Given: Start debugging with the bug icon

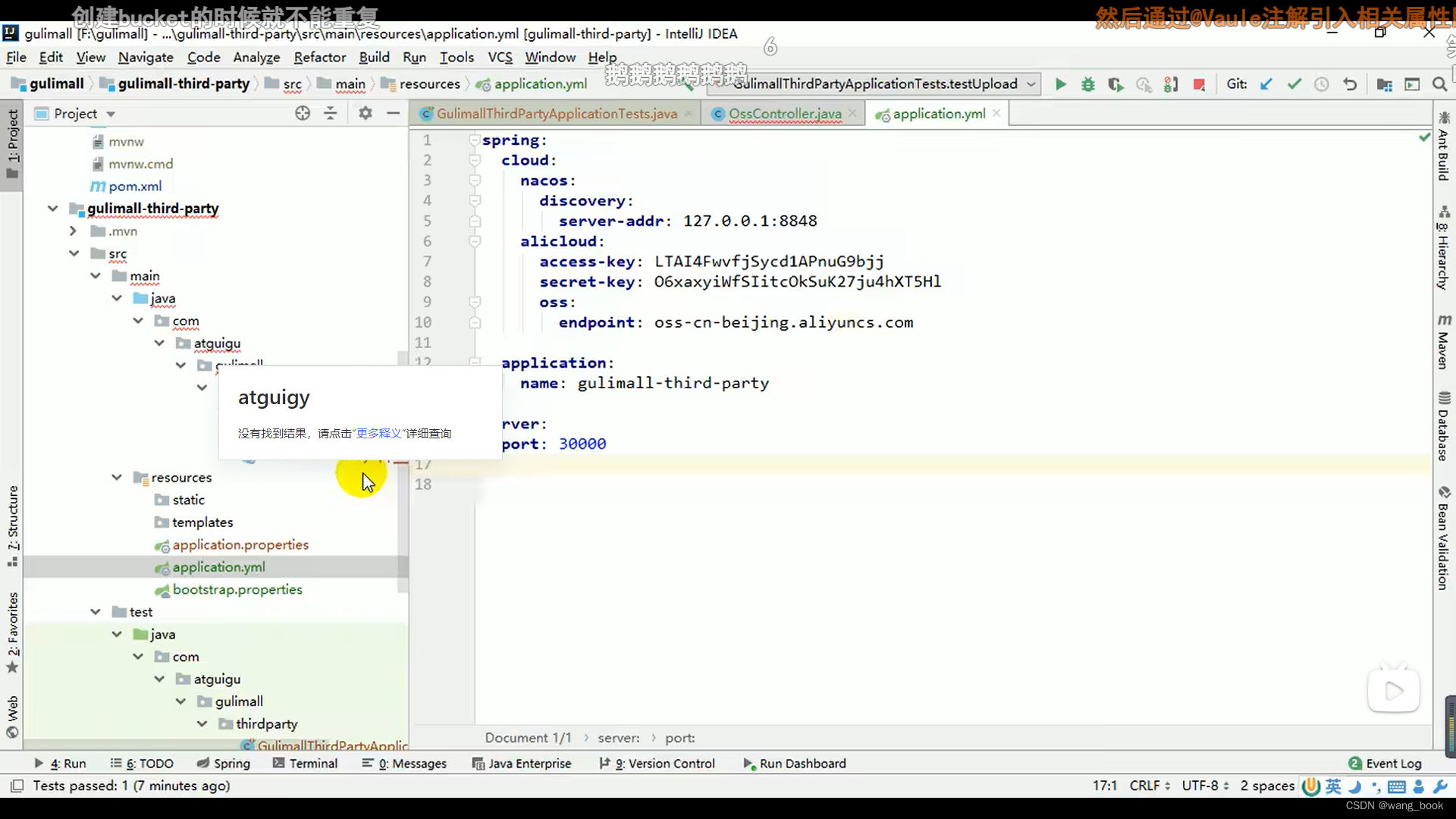Looking at the screenshot, I should (x=1088, y=84).
